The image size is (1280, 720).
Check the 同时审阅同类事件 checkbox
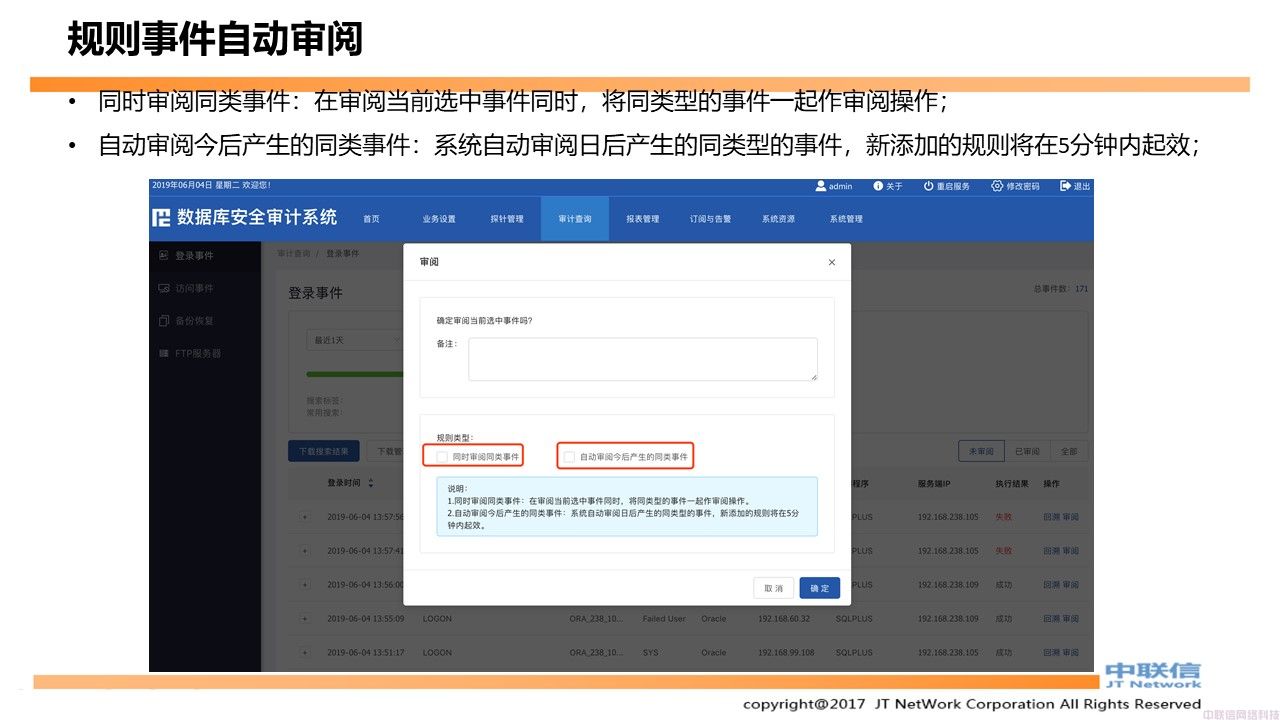442,457
